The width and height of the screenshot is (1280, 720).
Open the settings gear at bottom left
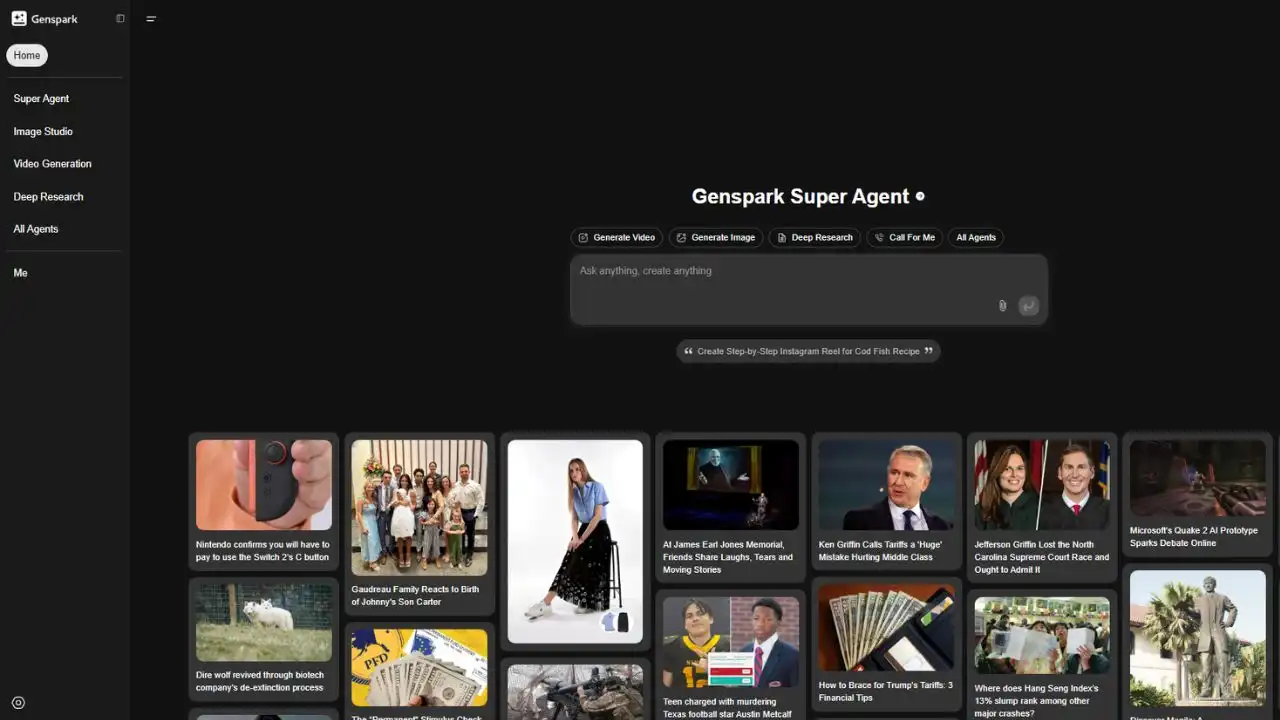pyautogui.click(x=17, y=702)
